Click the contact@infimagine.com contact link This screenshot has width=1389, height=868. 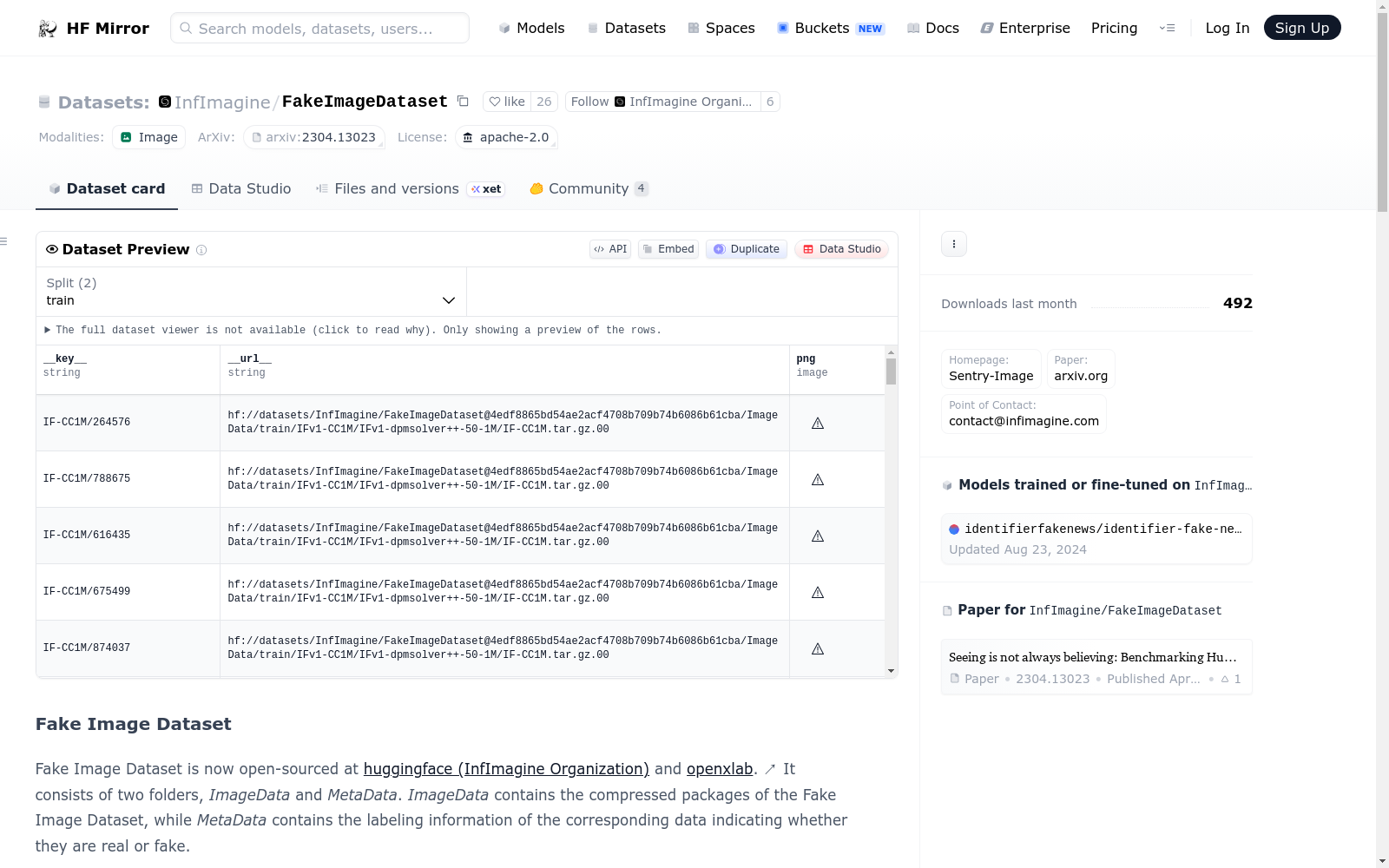1024,413
